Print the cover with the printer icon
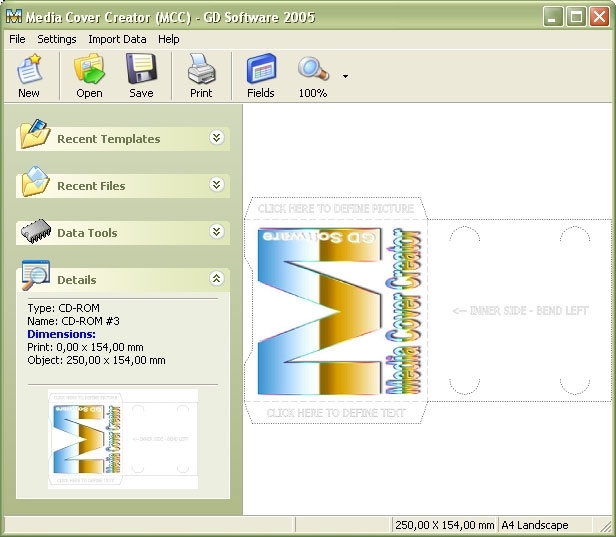616x537 pixels. 201,69
